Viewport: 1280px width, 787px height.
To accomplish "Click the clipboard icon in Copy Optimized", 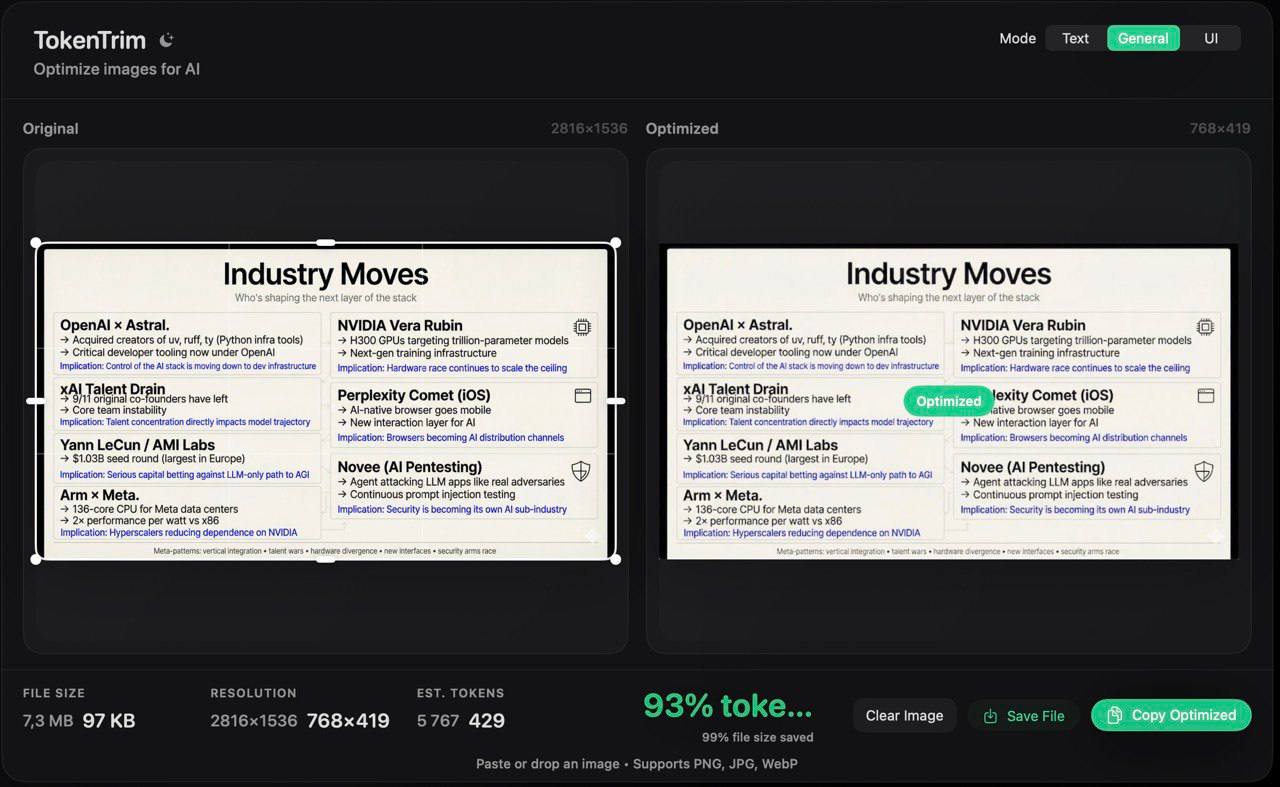I will [1114, 715].
